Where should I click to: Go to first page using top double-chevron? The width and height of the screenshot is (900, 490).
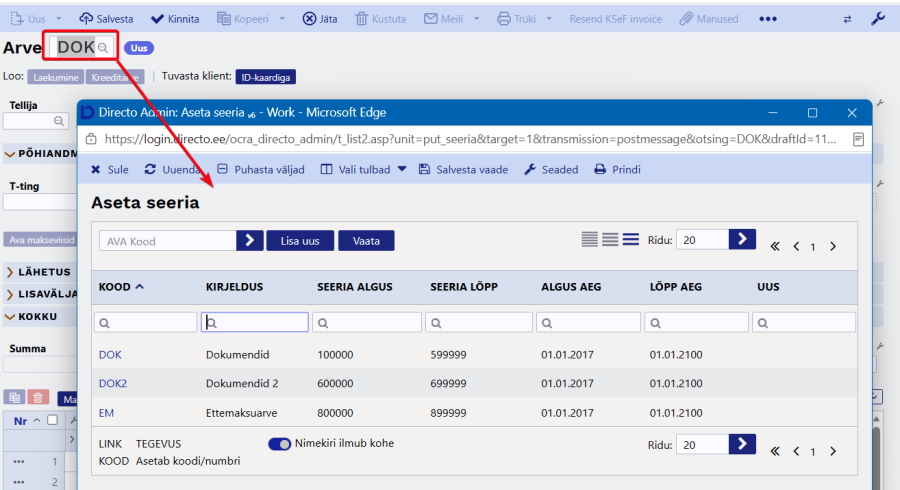[775, 247]
